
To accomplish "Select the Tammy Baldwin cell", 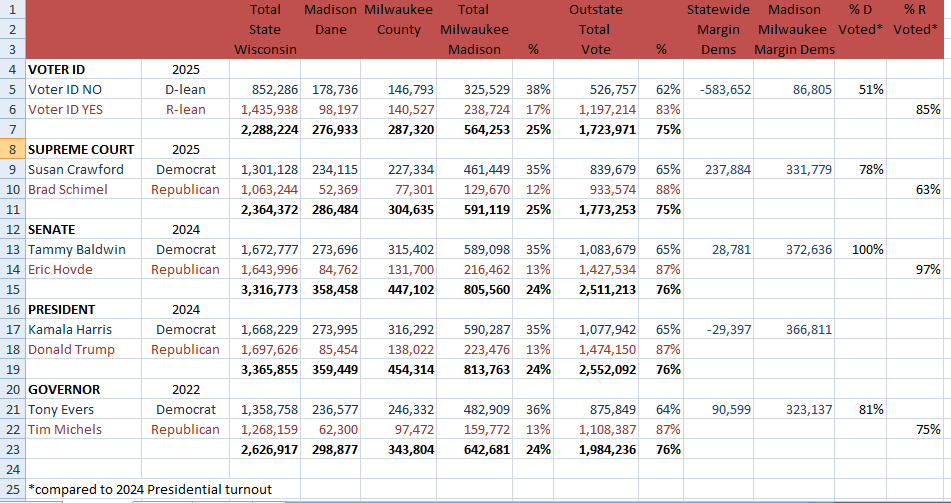I will 84,249.
